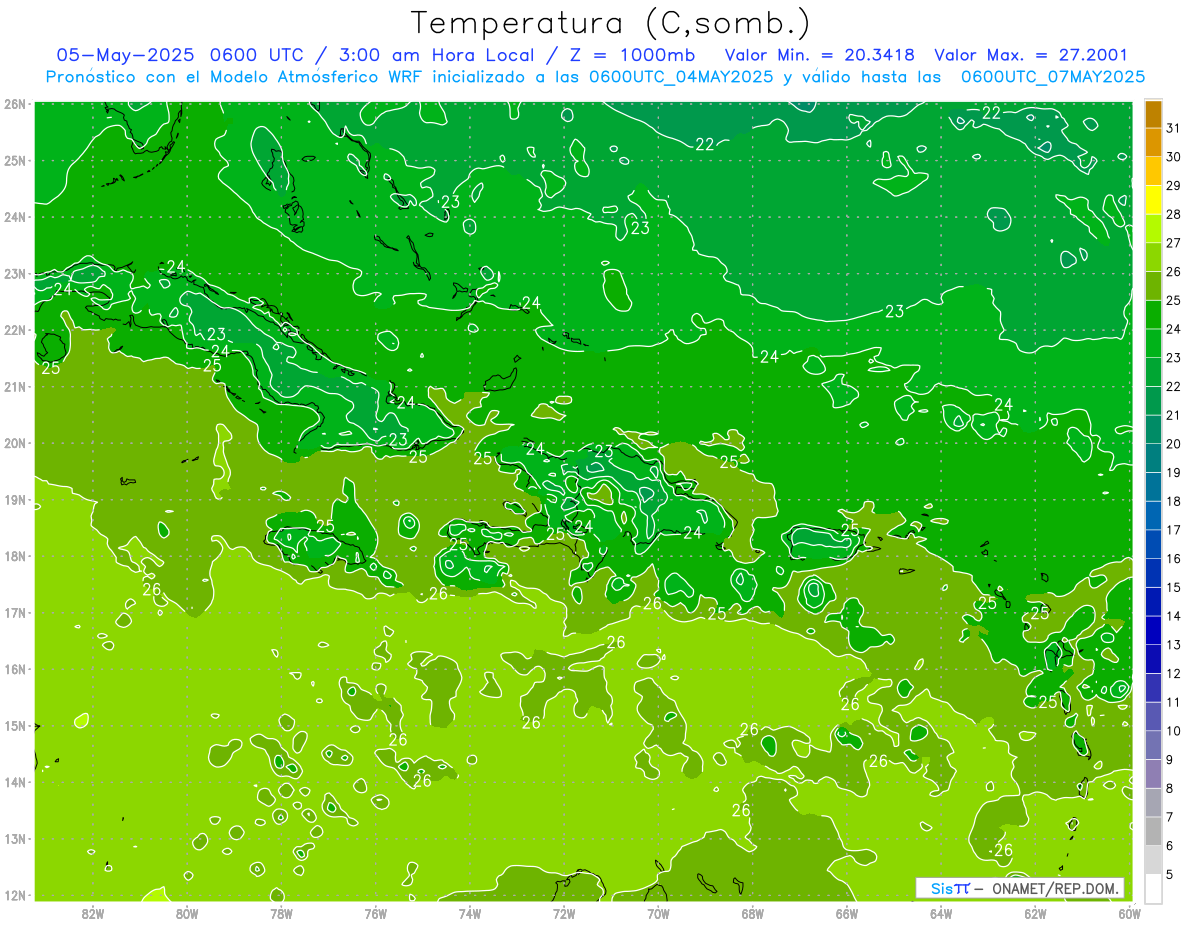
Task: Click the colorbar legend value 8
Action: point(1169,788)
